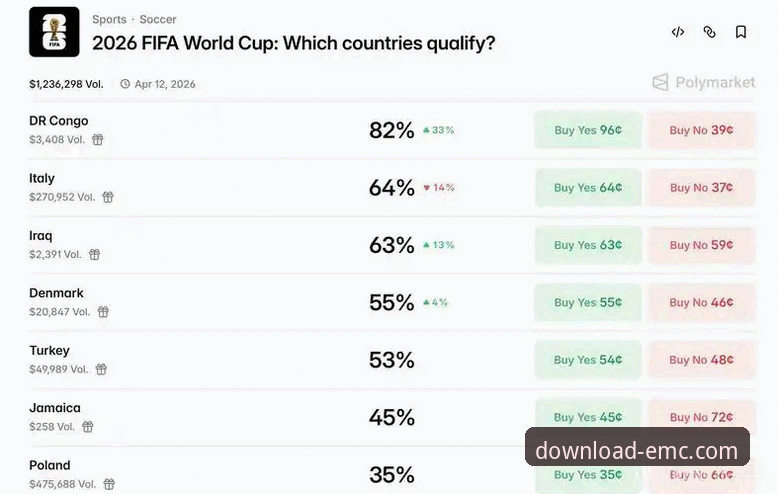Viewport: 778px width, 494px height.
Task: Buy No for Italy at 37¢
Action: pos(701,187)
